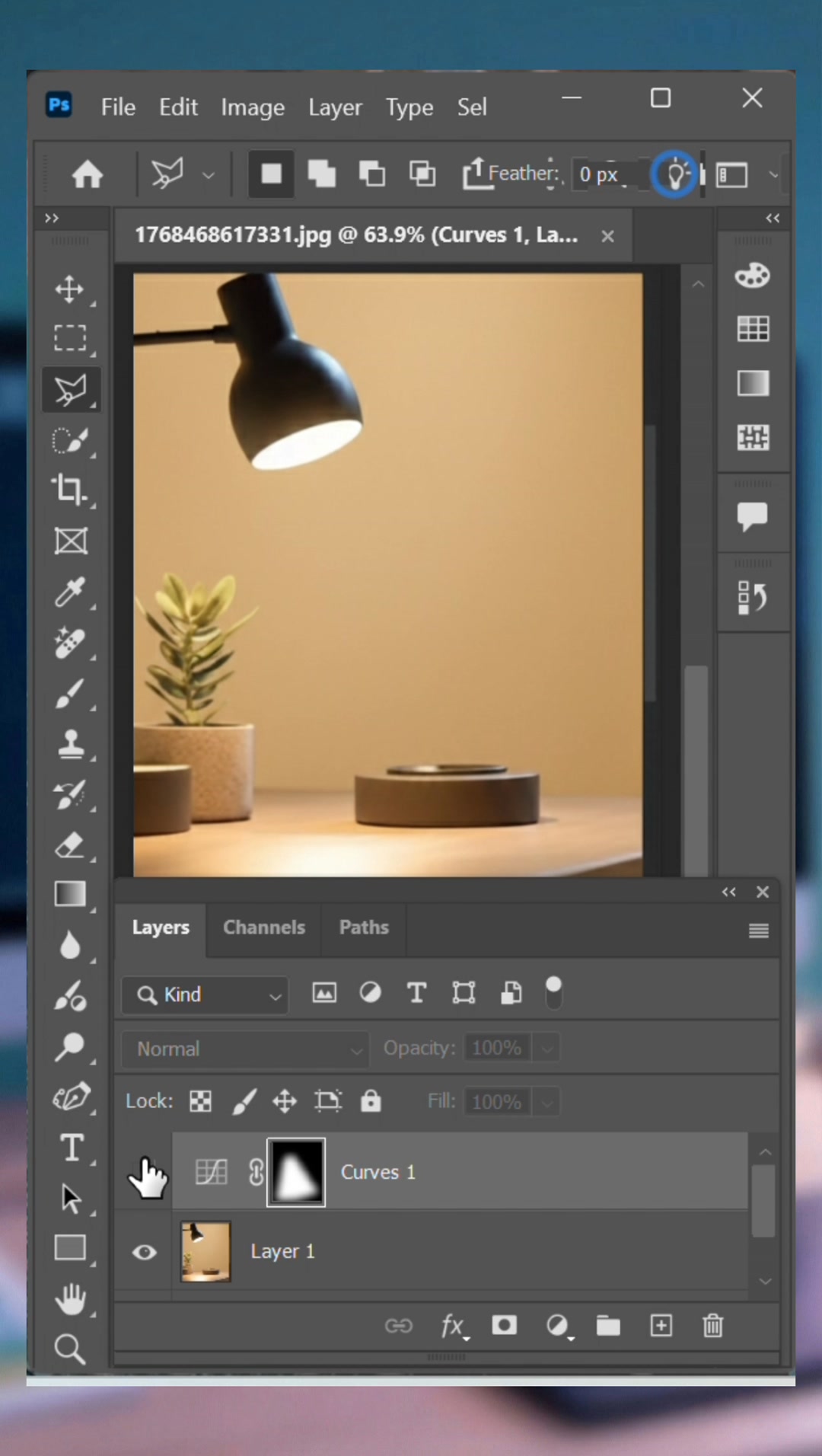This screenshot has width=822, height=1456.
Task: Open the File menu
Action: point(118,107)
